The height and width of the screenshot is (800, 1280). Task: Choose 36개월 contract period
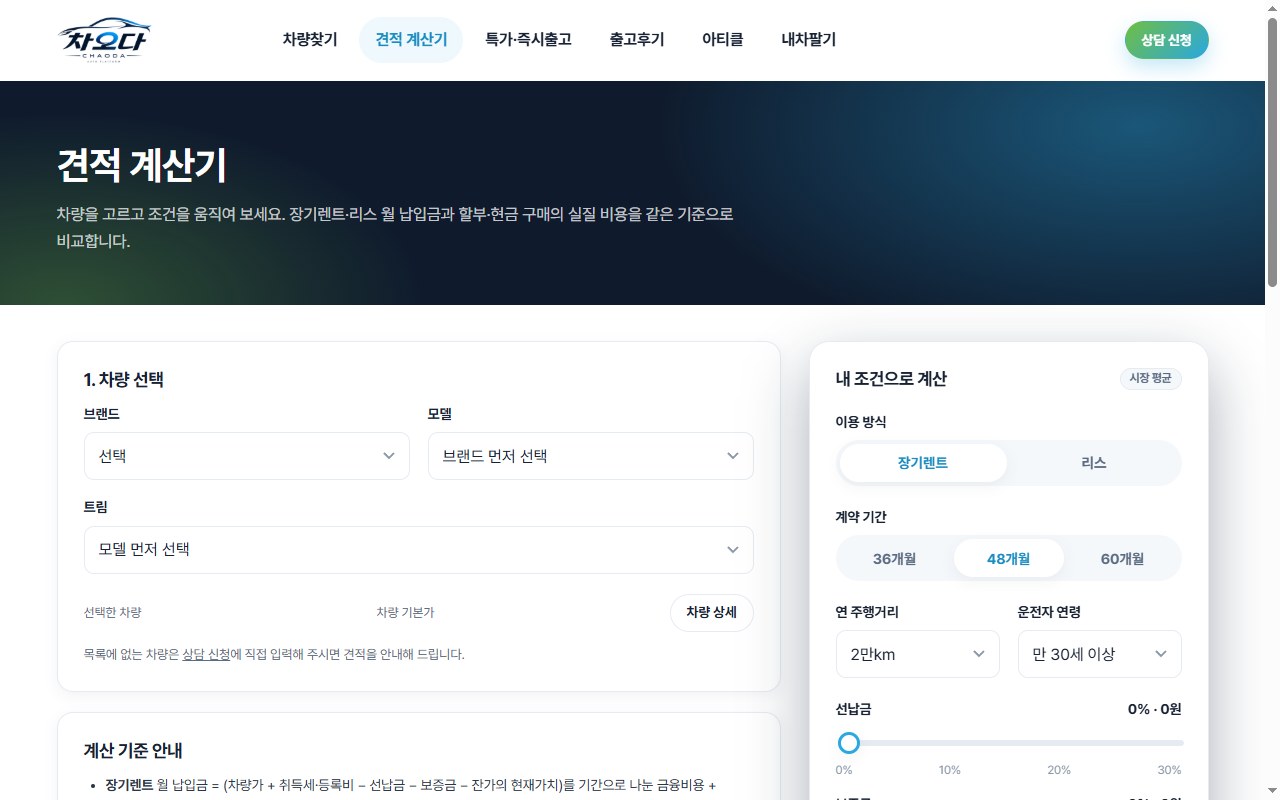coord(895,558)
